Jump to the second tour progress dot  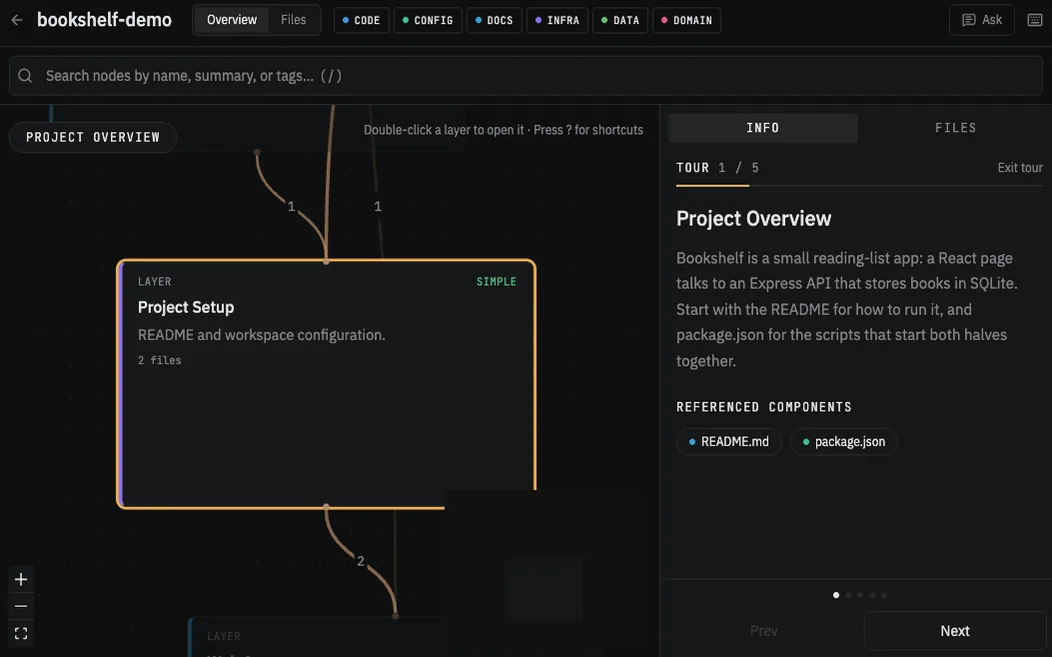848,595
